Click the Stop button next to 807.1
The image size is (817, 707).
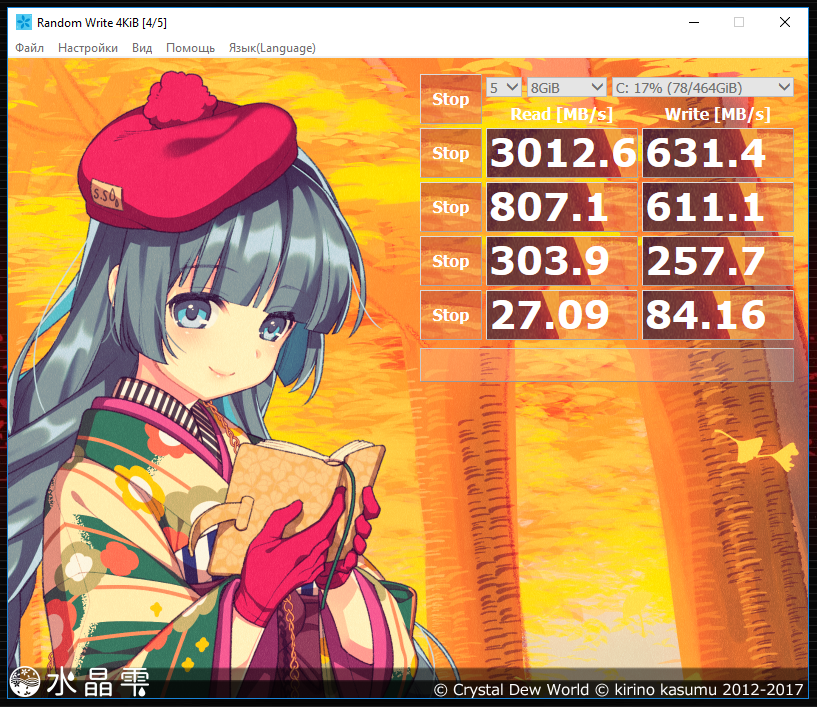tap(451, 207)
